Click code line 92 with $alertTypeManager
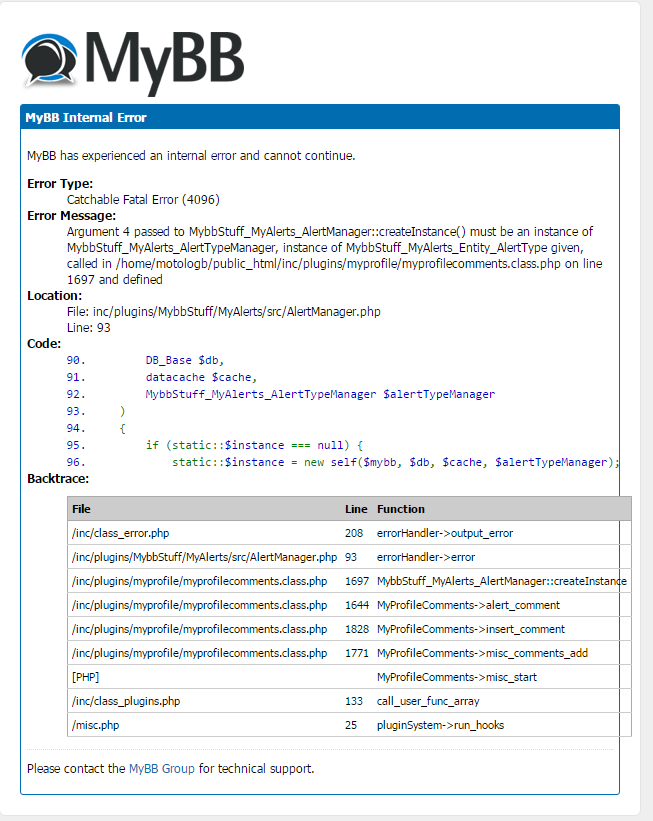Screen dimensions: 653x821 (320, 394)
